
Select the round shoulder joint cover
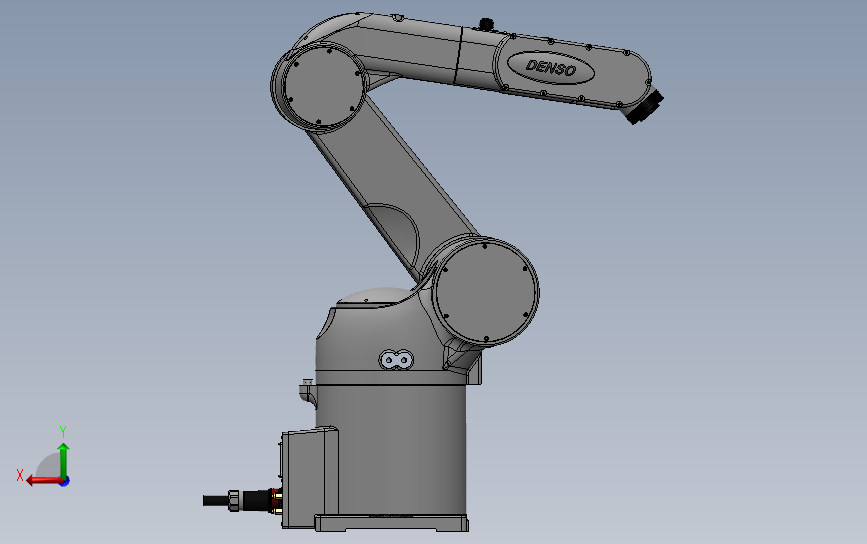(x=485, y=291)
